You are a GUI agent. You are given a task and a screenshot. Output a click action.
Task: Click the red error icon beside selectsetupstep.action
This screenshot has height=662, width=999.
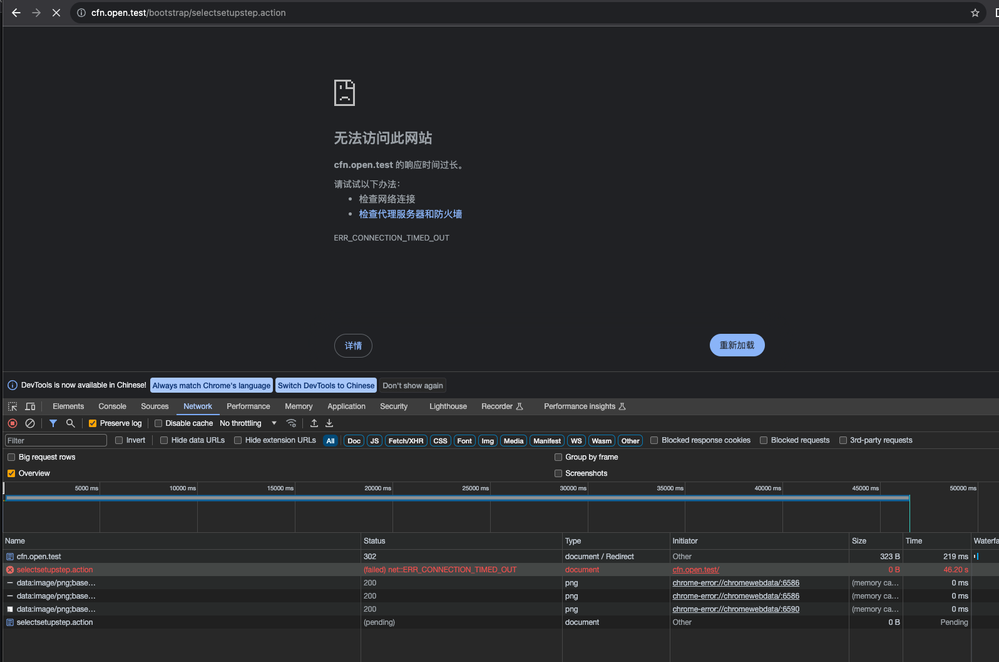pos(10,570)
